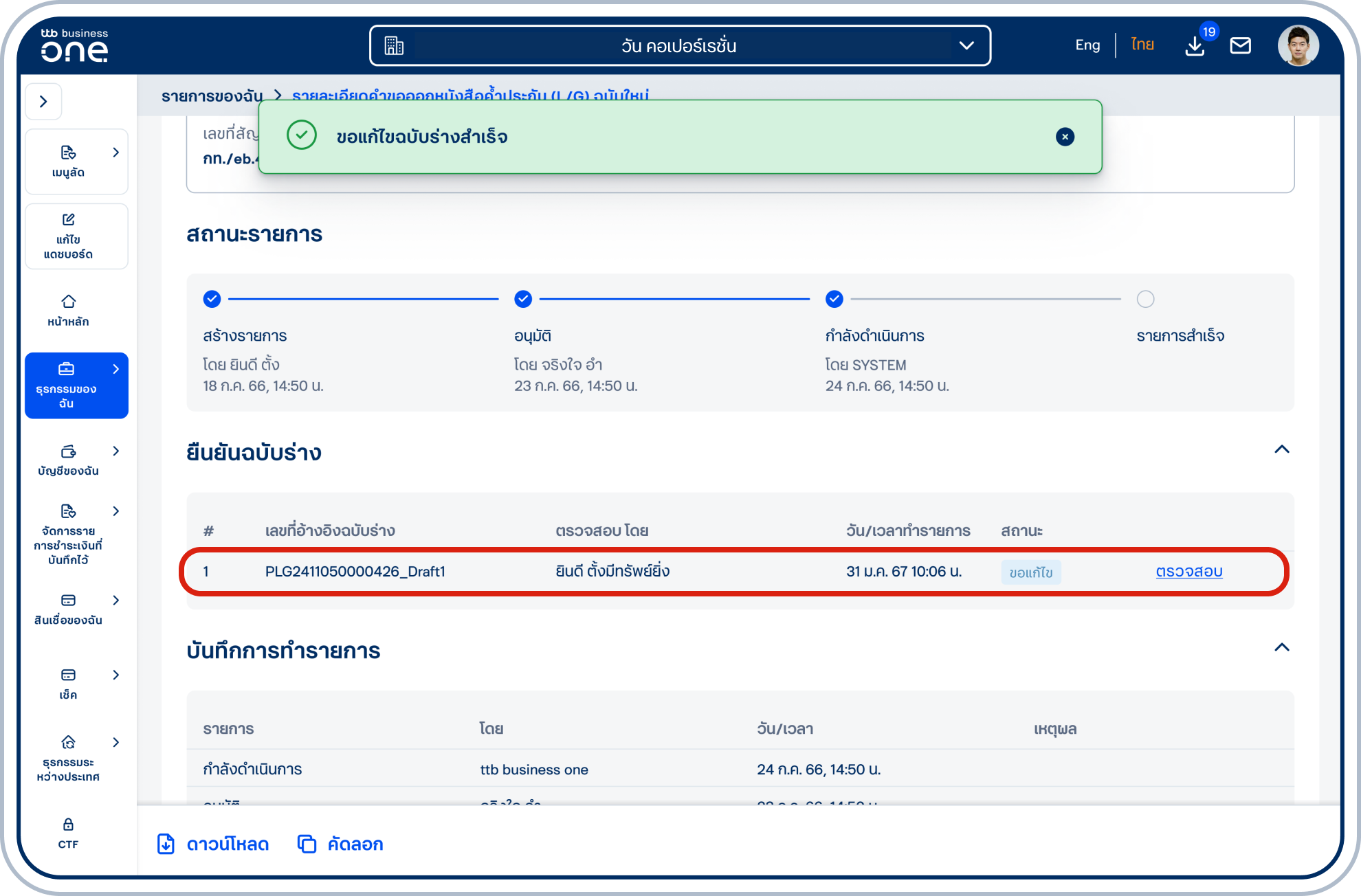Open the mail inbox icon
1361x896 pixels.
coord(1240,46)
